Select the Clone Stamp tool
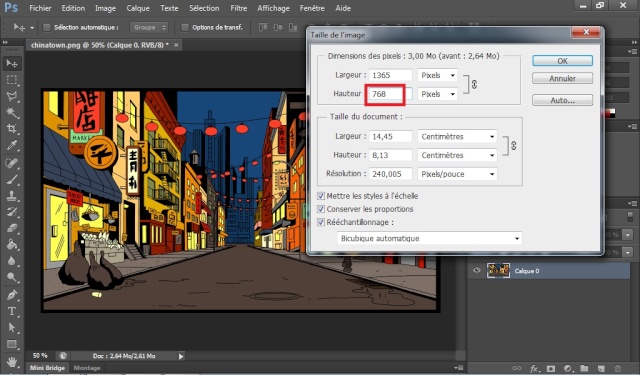 pyautogui.click(x=12, y=196)
